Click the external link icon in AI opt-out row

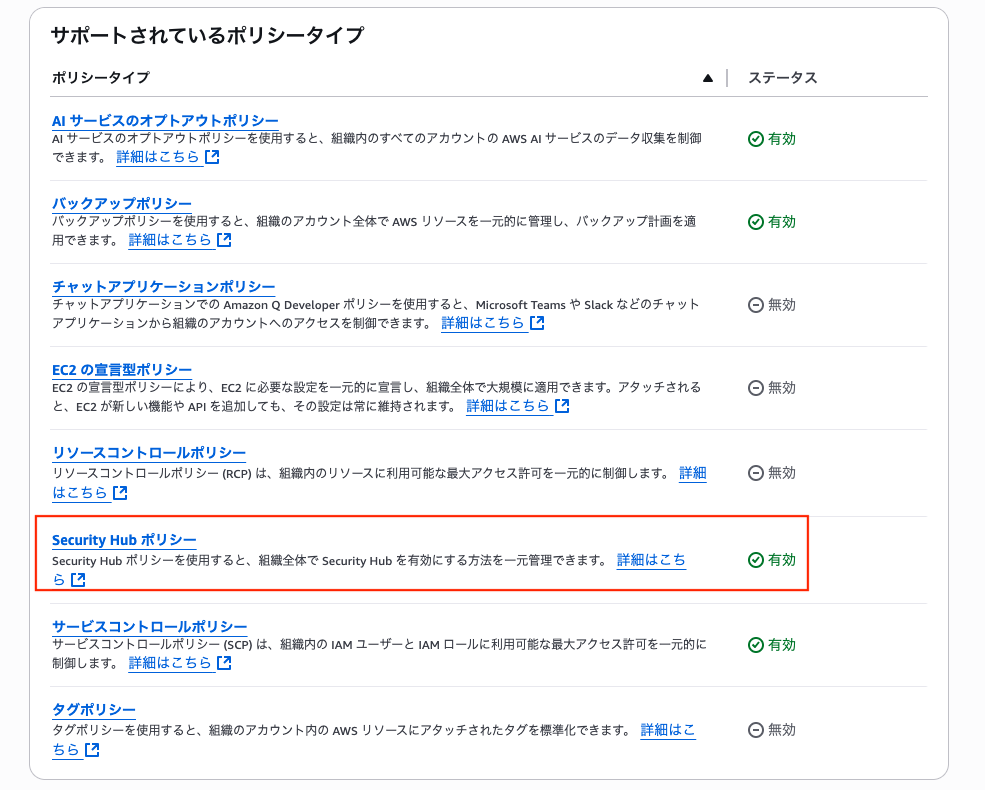coord(212,157)
